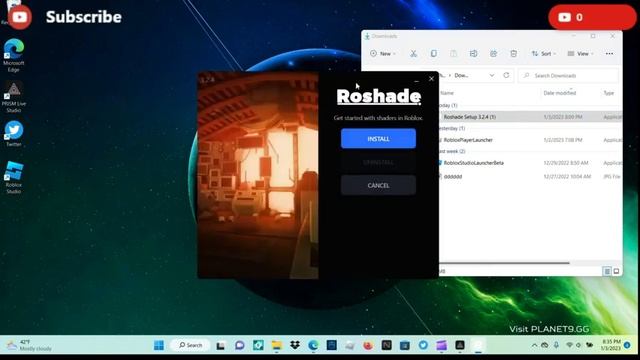Click the Search Downloads field

point(568,76)
